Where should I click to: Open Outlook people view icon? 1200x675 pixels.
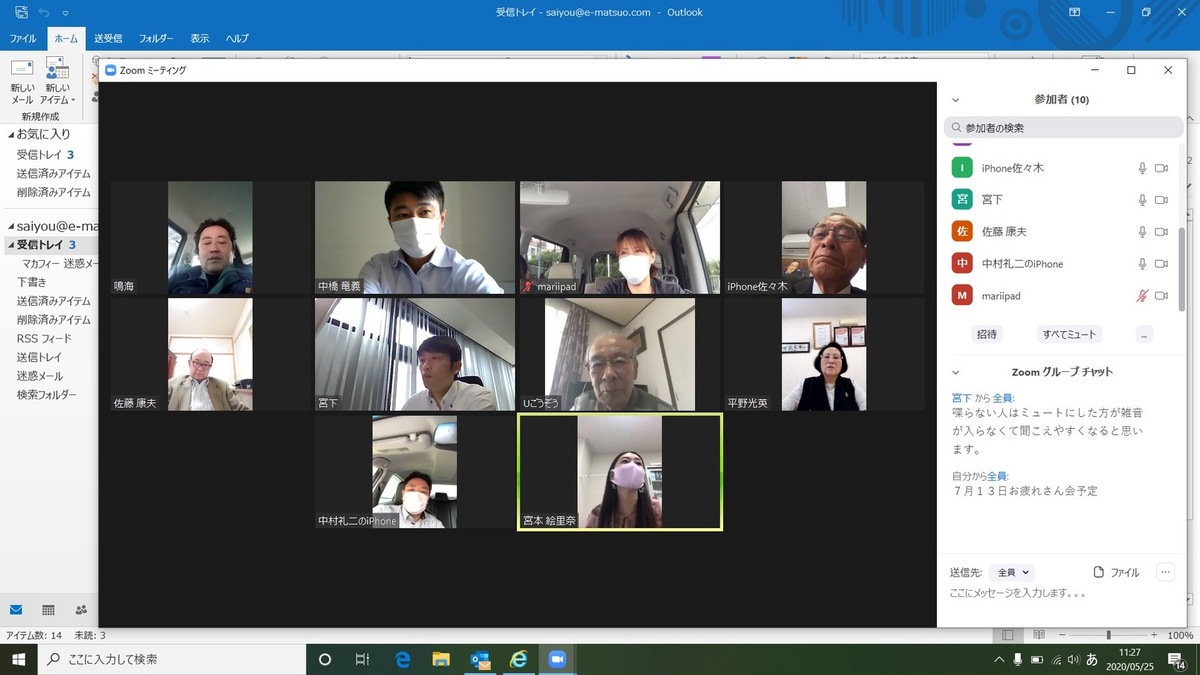81,610
